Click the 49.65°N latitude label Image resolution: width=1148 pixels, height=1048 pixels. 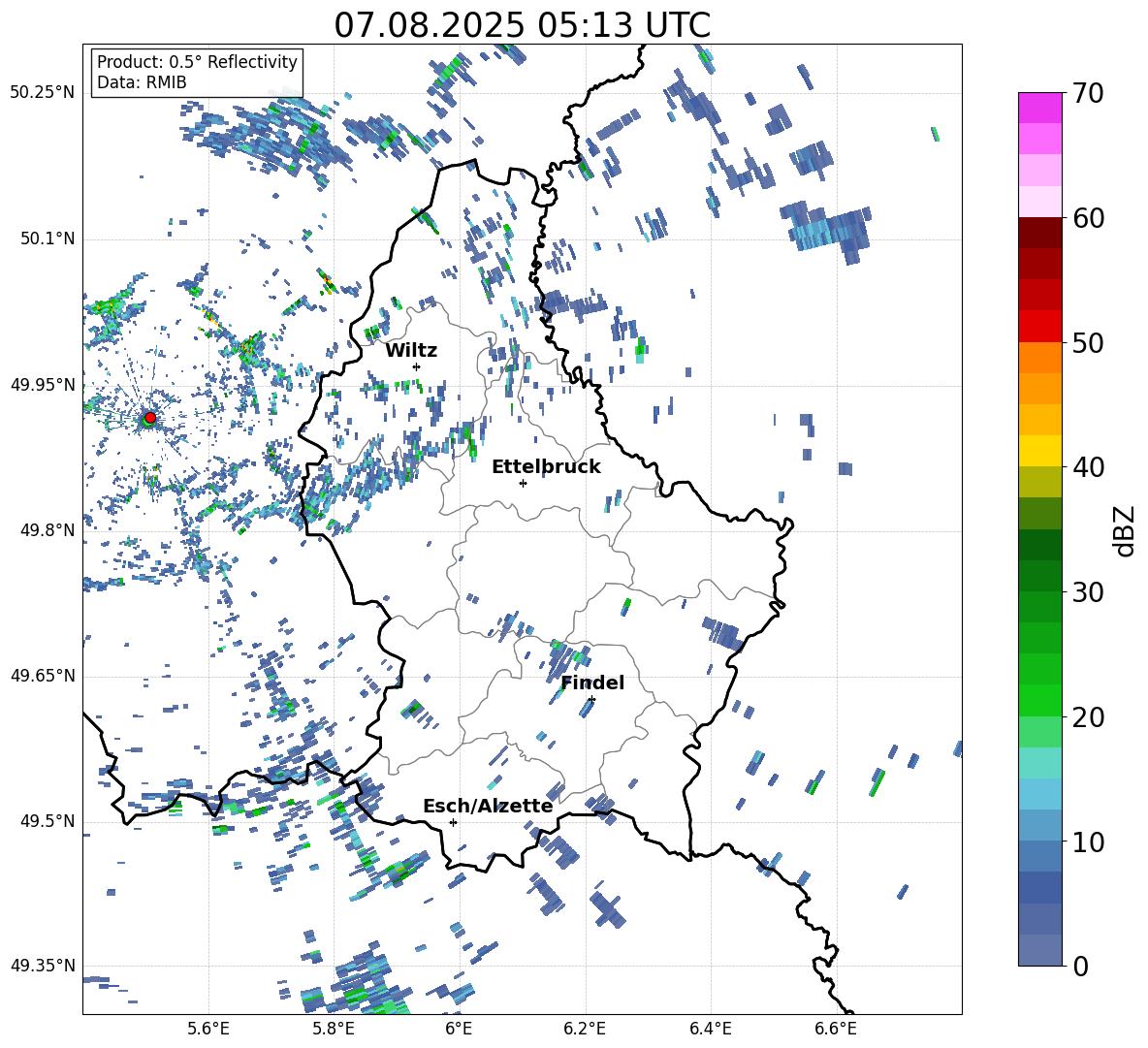coord(43,675)
